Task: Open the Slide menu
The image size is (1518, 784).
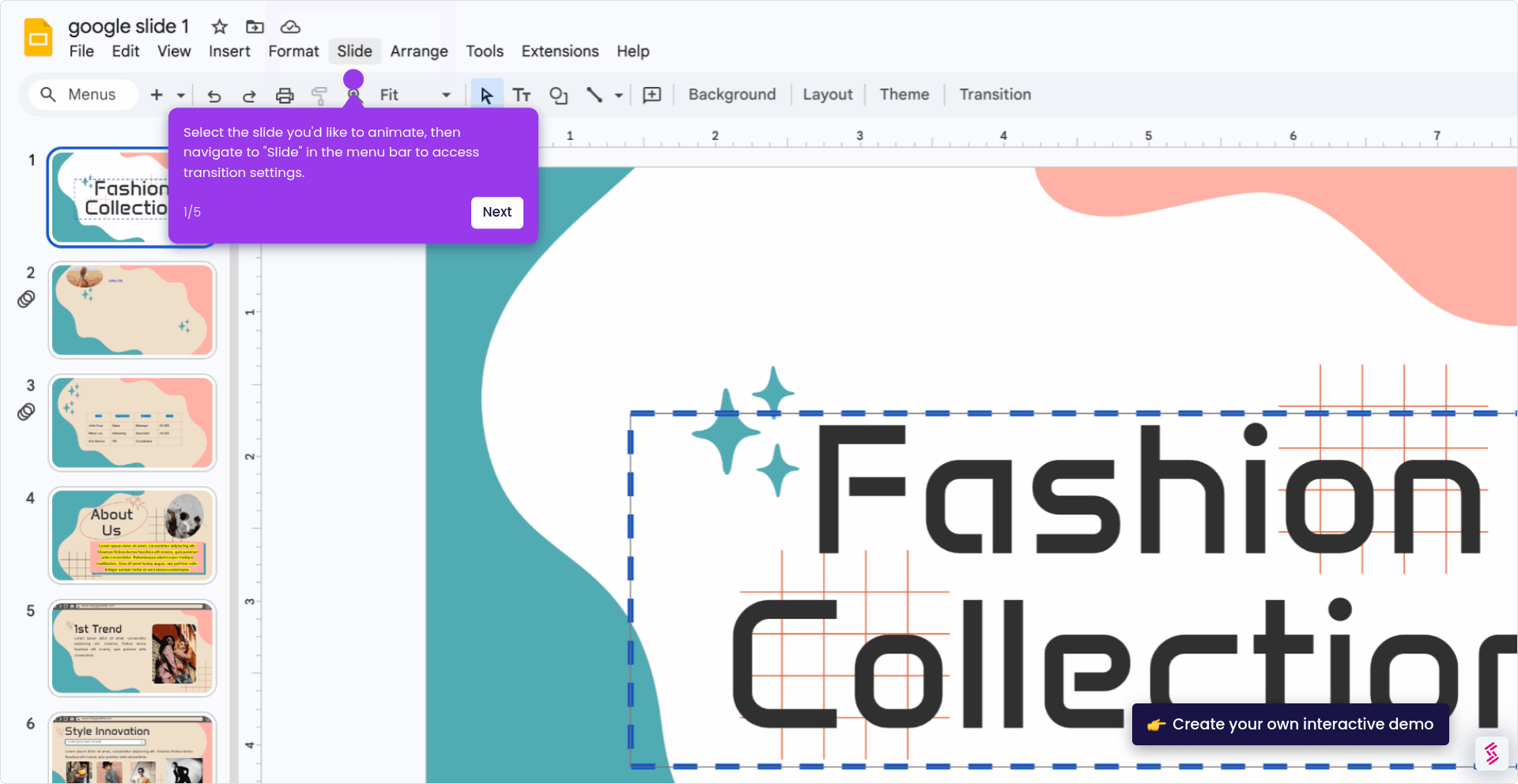Action: tap(354, 51)
